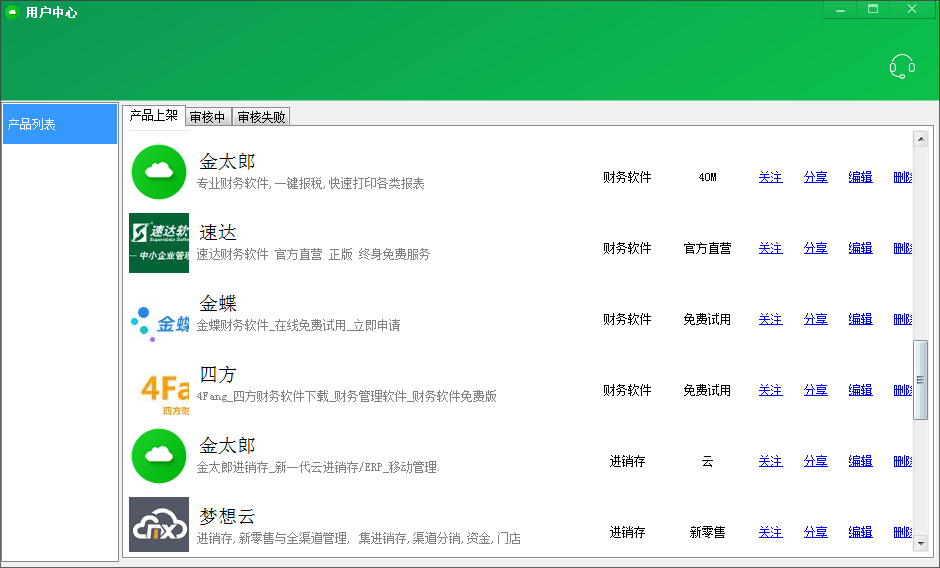Maximize the 用户中心 window
This screenshot has width=940, height=568.
tap(873, 10)
